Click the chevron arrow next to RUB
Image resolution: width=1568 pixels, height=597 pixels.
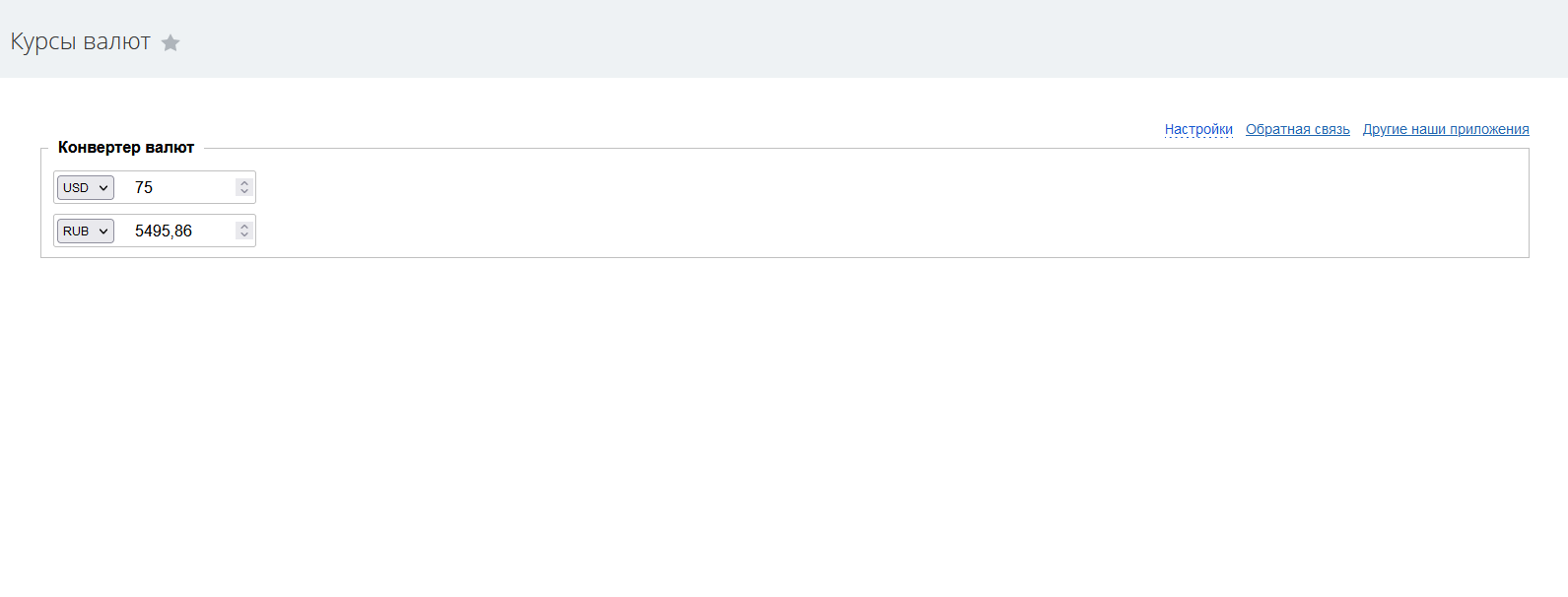(x=103, y=231)
